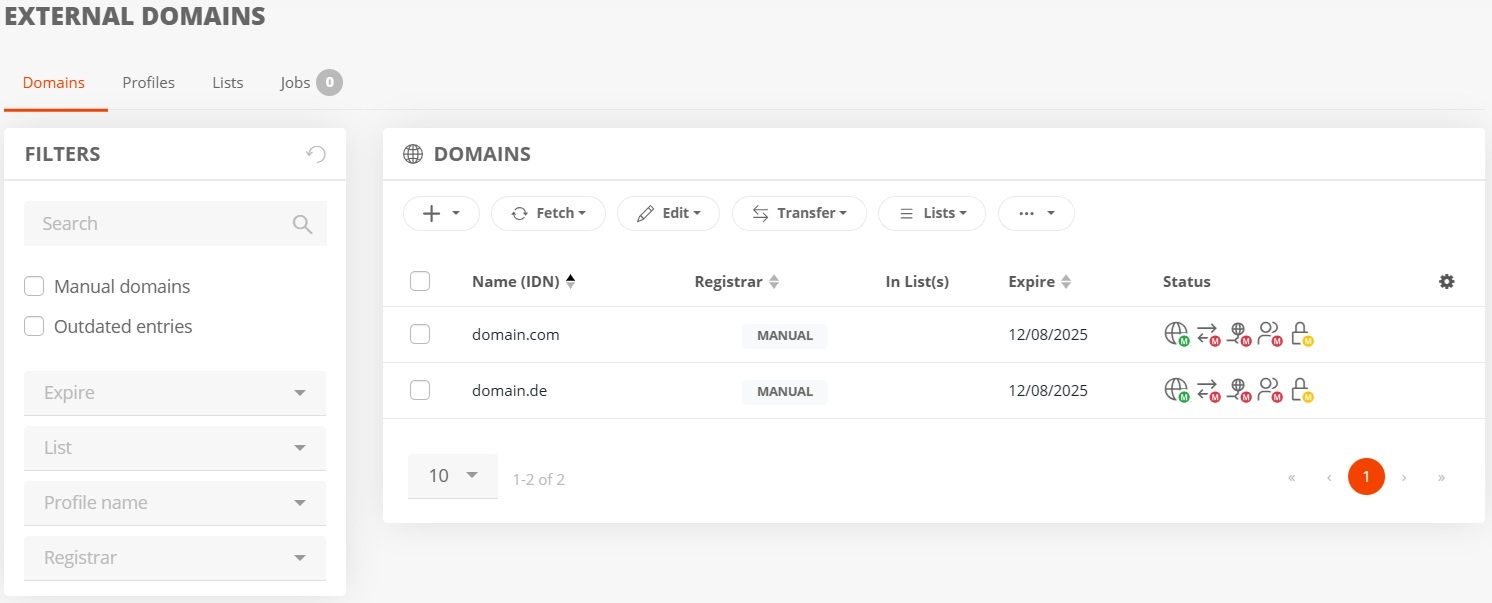Switch to the Profiles tab
The image size is (1492, 603).
[149, 83]
